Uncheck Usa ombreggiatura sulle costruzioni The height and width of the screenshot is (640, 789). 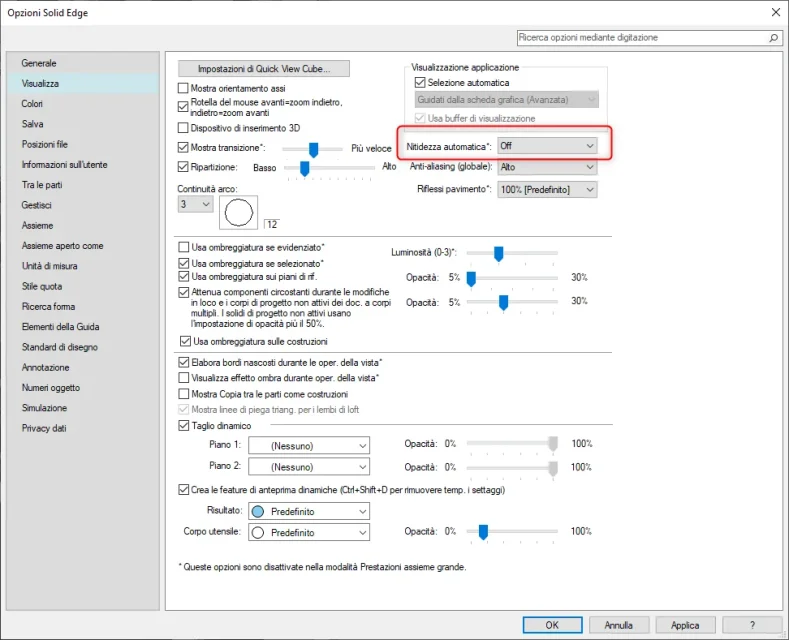point(185,341)
